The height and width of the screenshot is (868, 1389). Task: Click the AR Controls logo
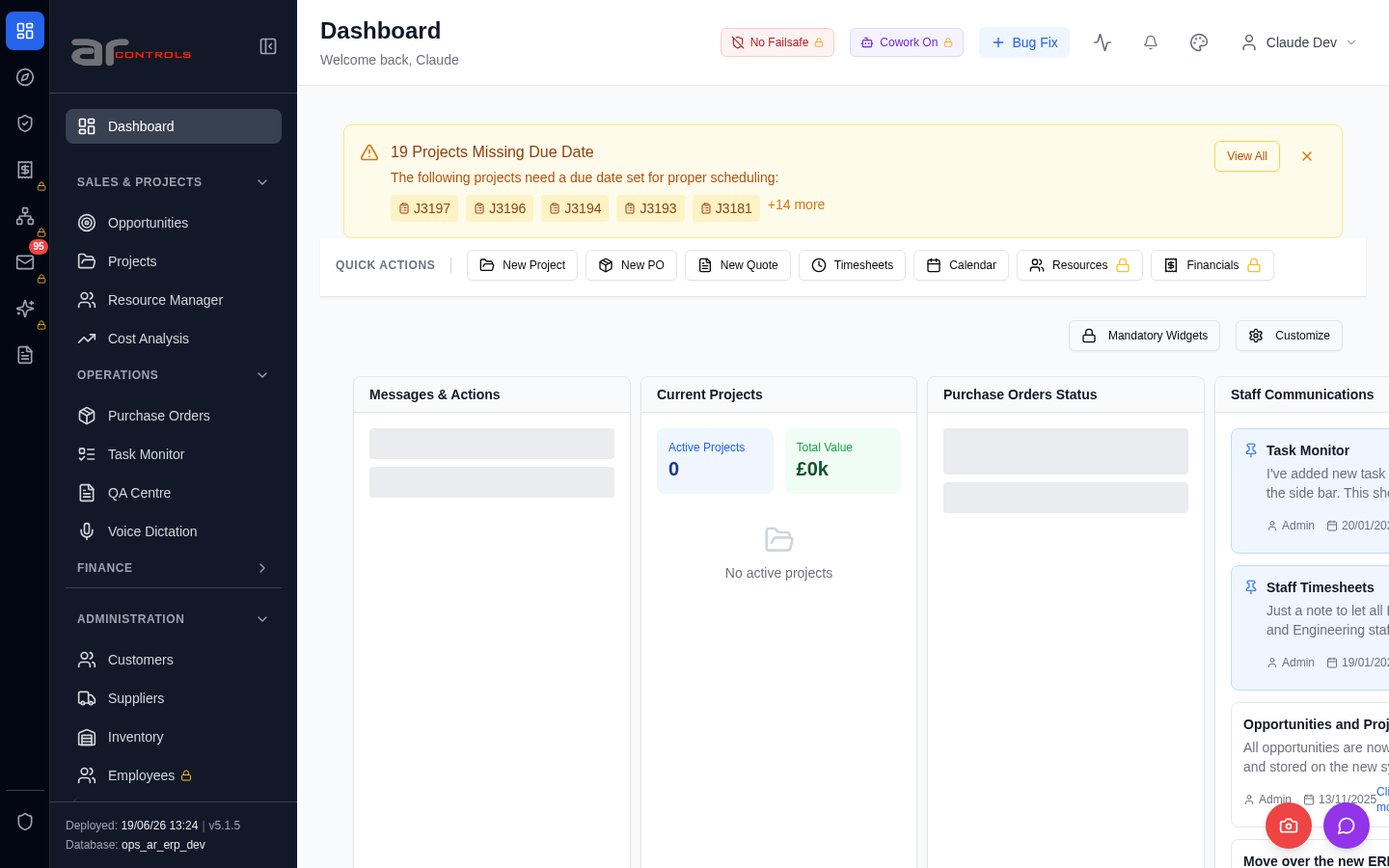tap(131, 52)
